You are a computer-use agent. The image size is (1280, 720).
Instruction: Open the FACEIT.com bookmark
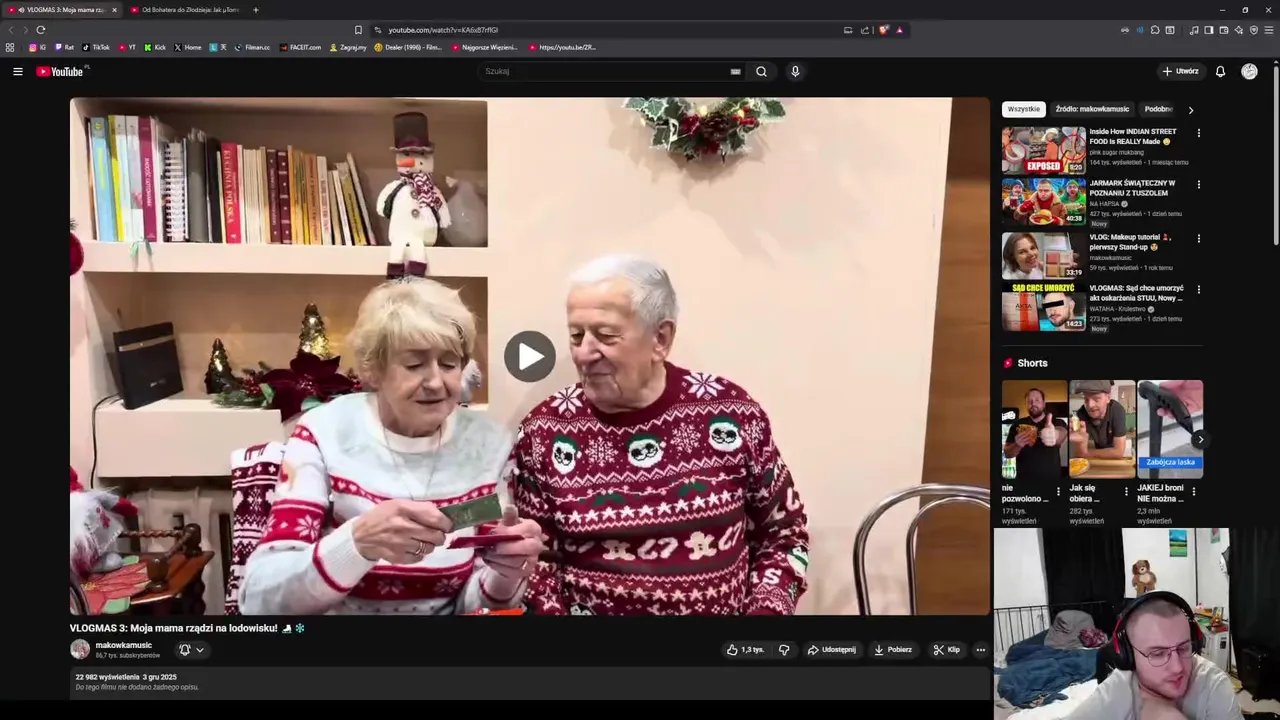[x=300, y=47]
